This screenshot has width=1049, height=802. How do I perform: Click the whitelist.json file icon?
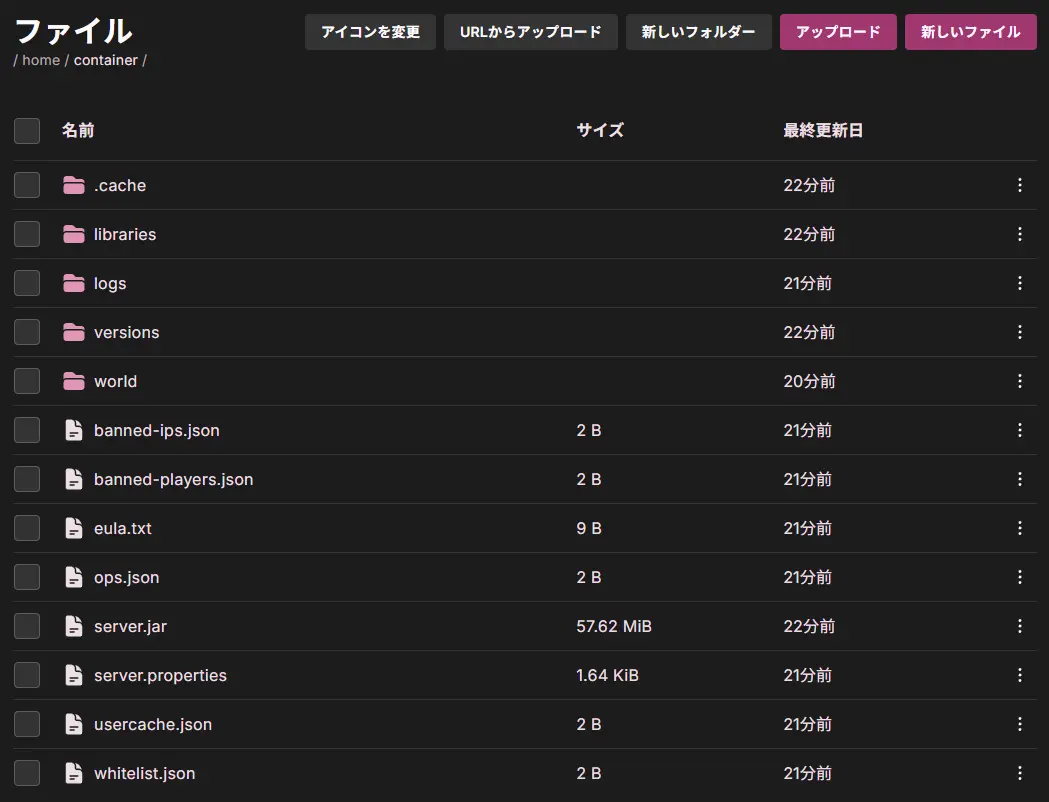(x=74, y=773)
